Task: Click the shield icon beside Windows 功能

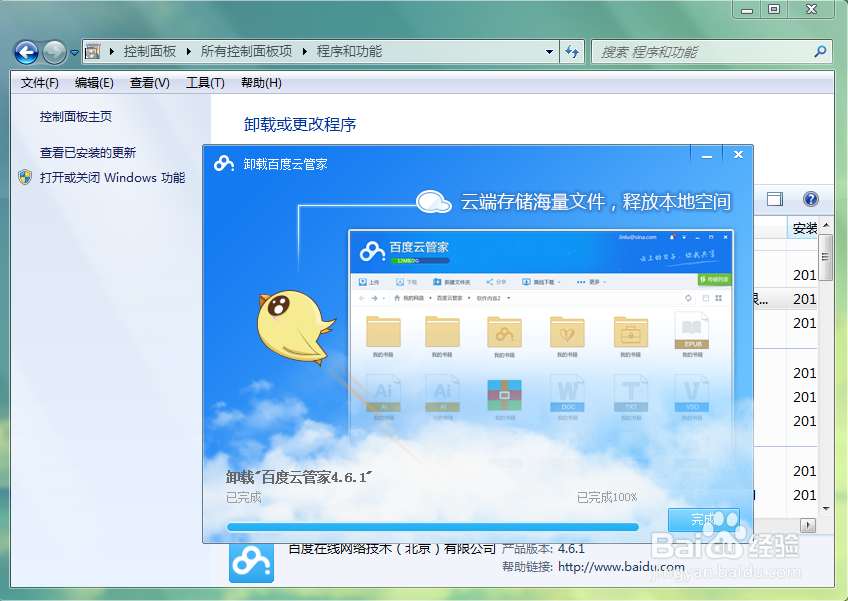Action: pyautogui.click(x=25, y=177)
